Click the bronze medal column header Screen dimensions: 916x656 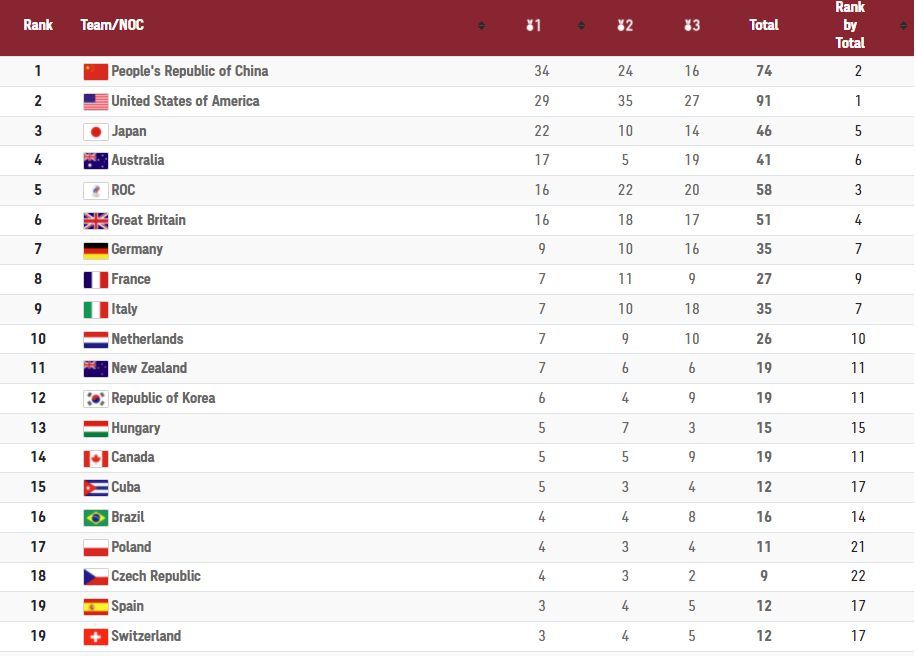pyautogui.click(x=692, y=25)
